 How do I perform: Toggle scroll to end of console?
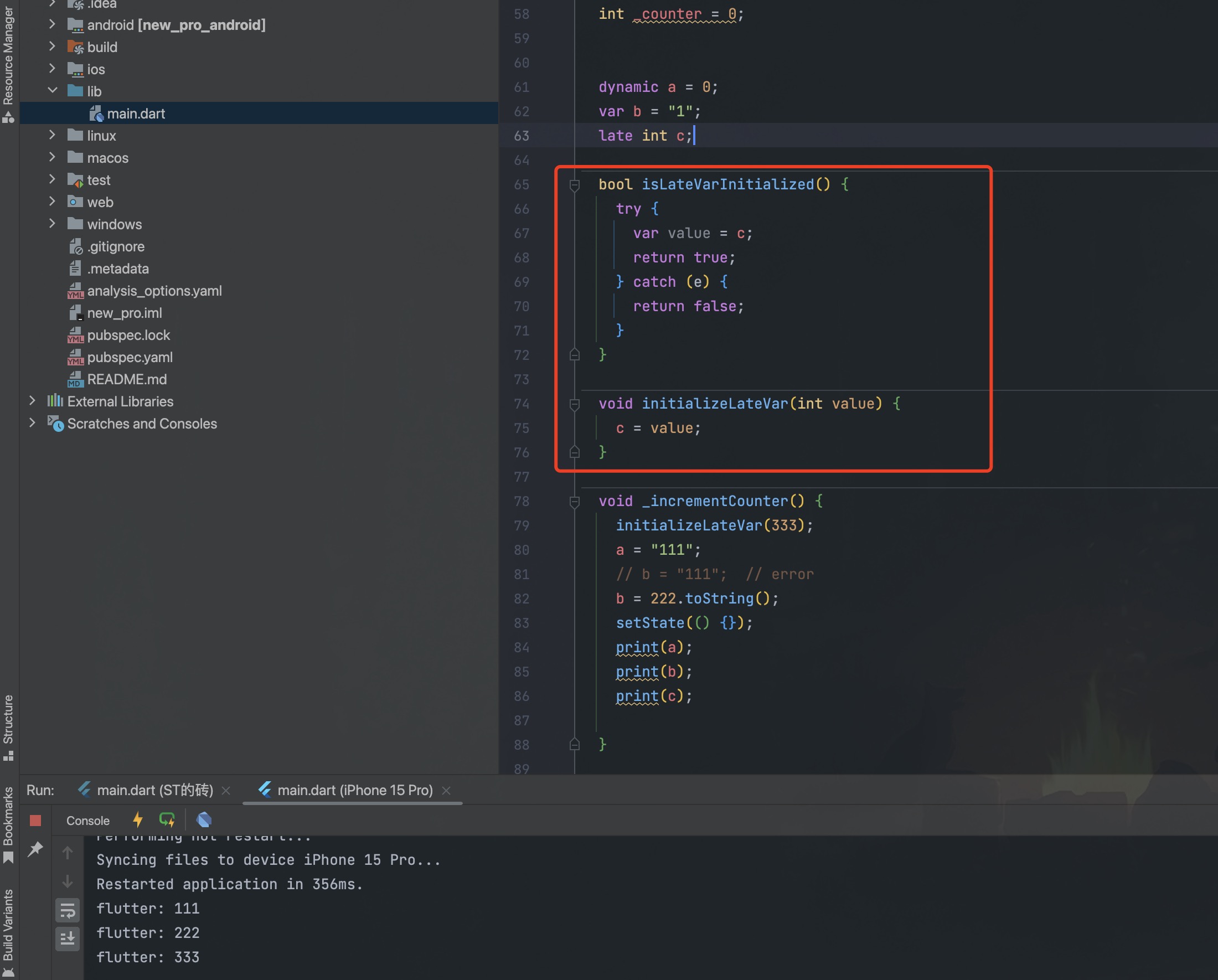(67, 939)
